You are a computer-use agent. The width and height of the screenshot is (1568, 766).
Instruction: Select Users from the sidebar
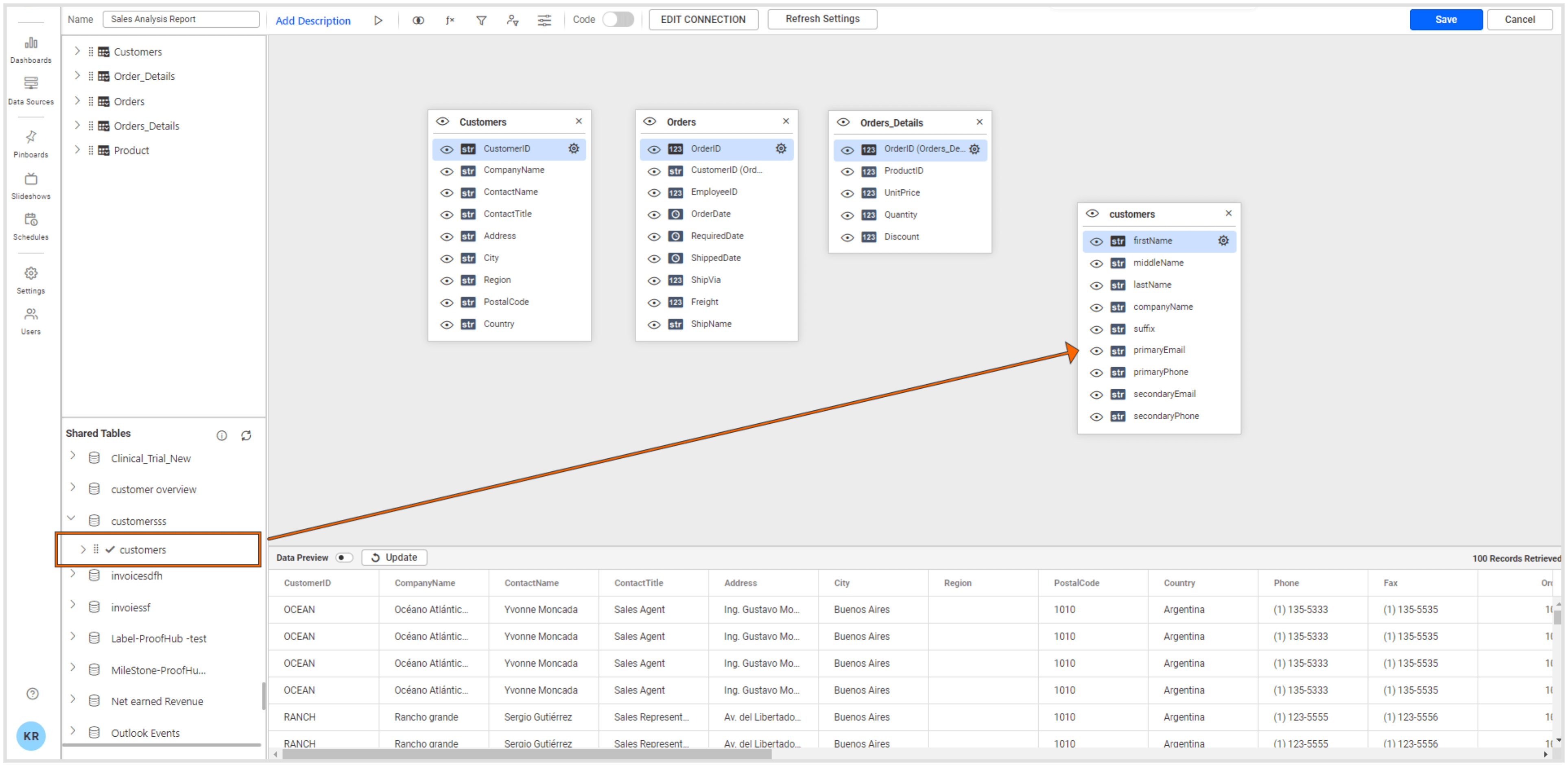point(31,319)
